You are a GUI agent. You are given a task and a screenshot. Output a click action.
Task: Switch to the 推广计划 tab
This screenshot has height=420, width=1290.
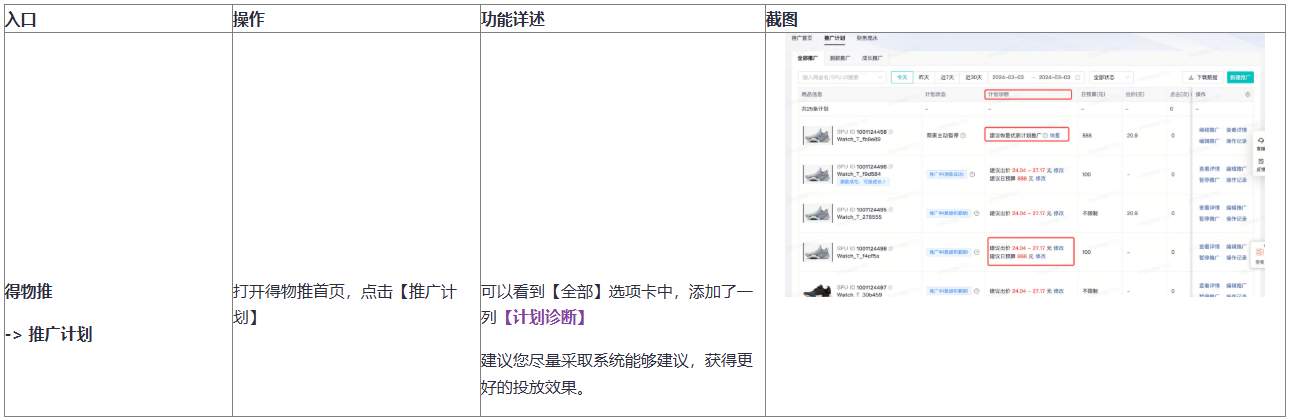click(834, 38)
